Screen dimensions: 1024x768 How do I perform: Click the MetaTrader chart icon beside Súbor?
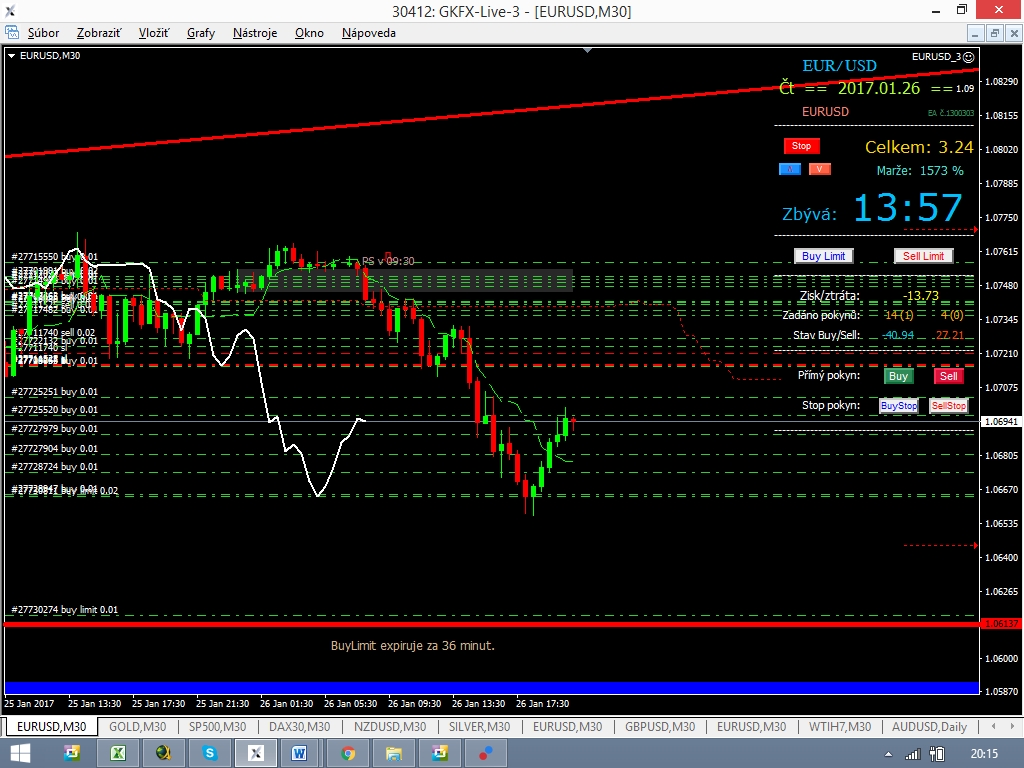point(12,33)
